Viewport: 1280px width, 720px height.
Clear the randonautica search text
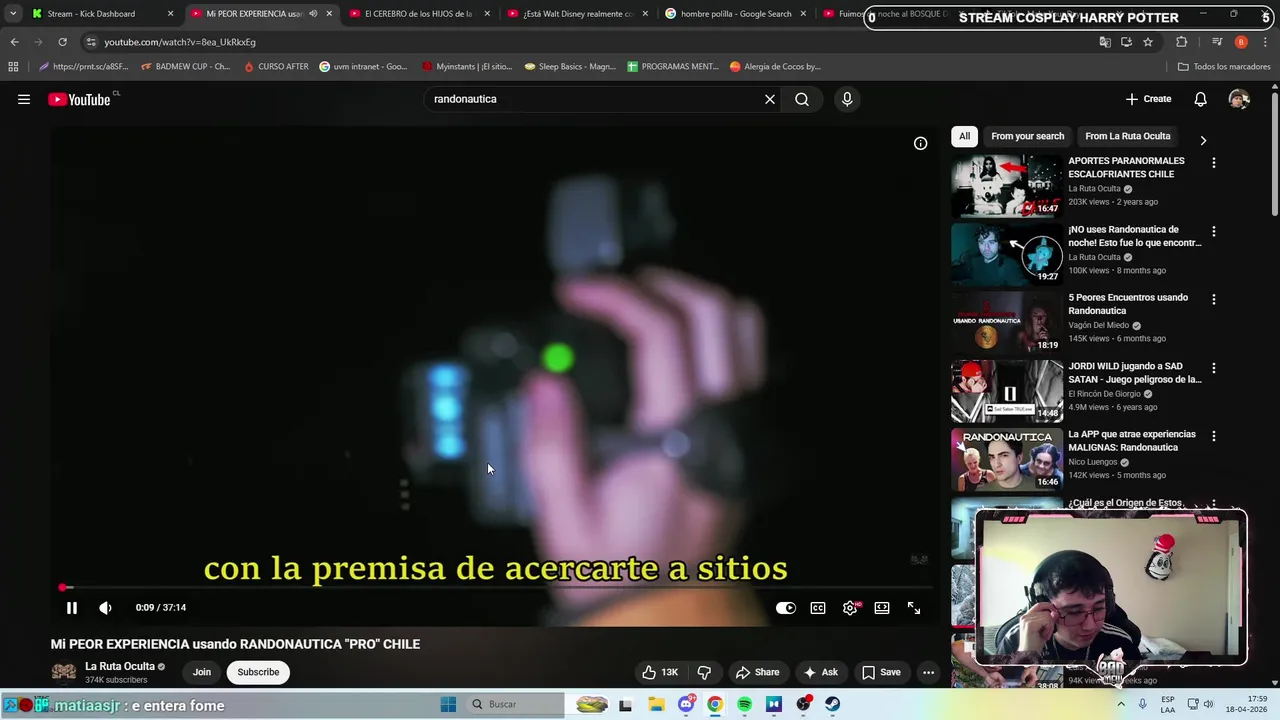(x=770, y=99)
